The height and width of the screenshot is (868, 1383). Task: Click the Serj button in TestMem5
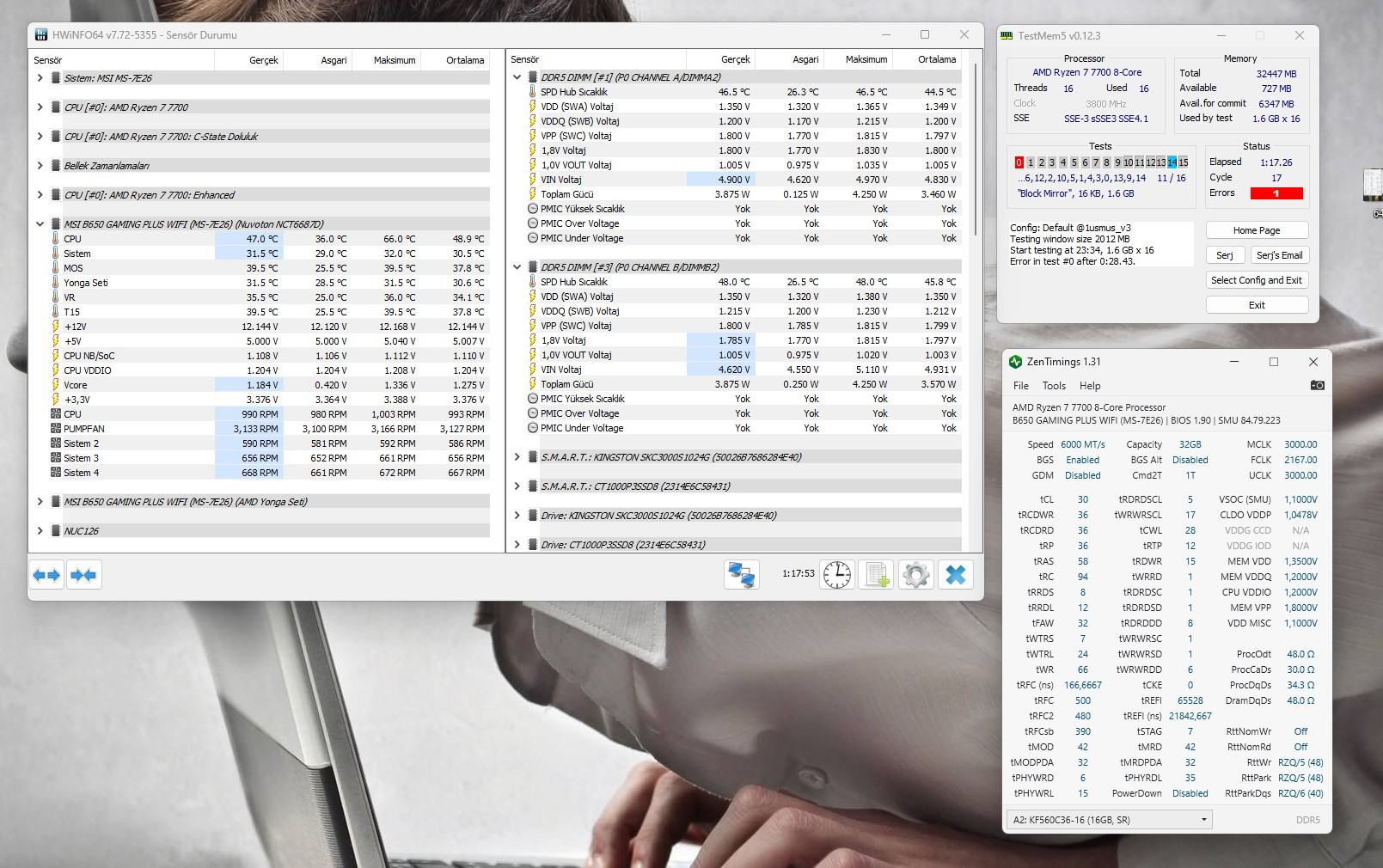1225,254
